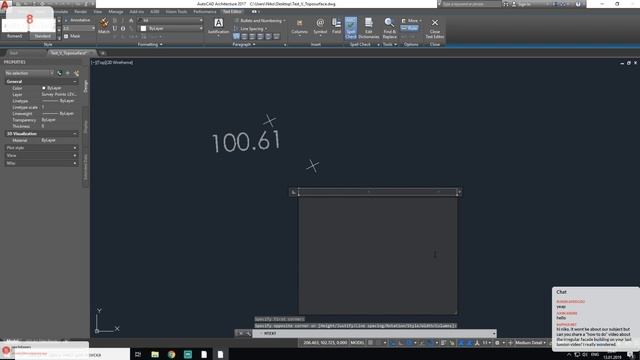This screenshot has width=640, height=360.
Task: Open the Performance ribbon tab
Action: (x=204, y=11)
